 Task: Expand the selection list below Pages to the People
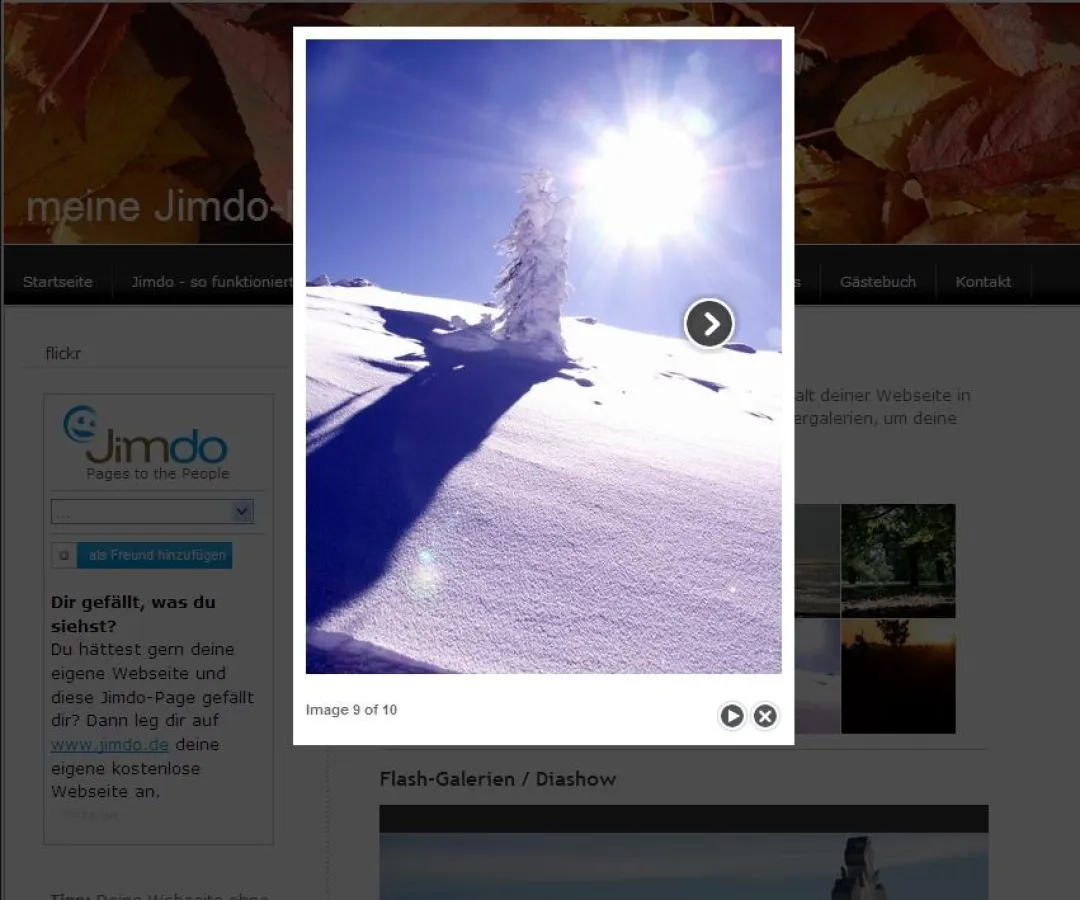click(152, 511)
